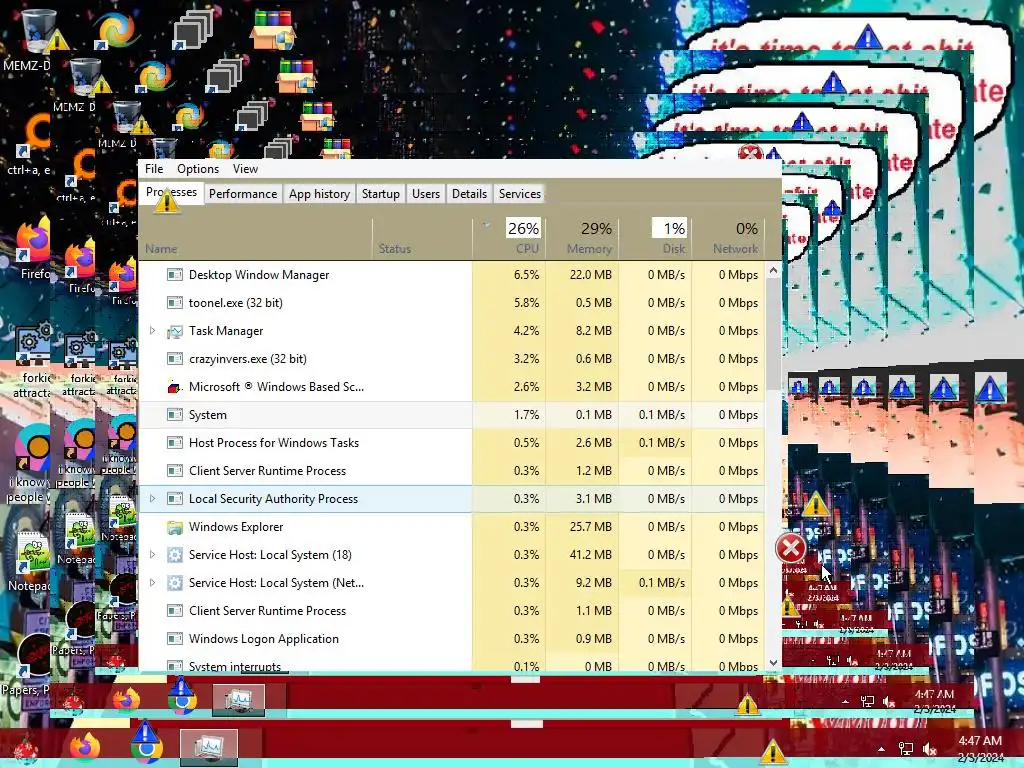Switch to the App history tab
The width and height of the screenshot is (1024, 768).
[319, 194]
